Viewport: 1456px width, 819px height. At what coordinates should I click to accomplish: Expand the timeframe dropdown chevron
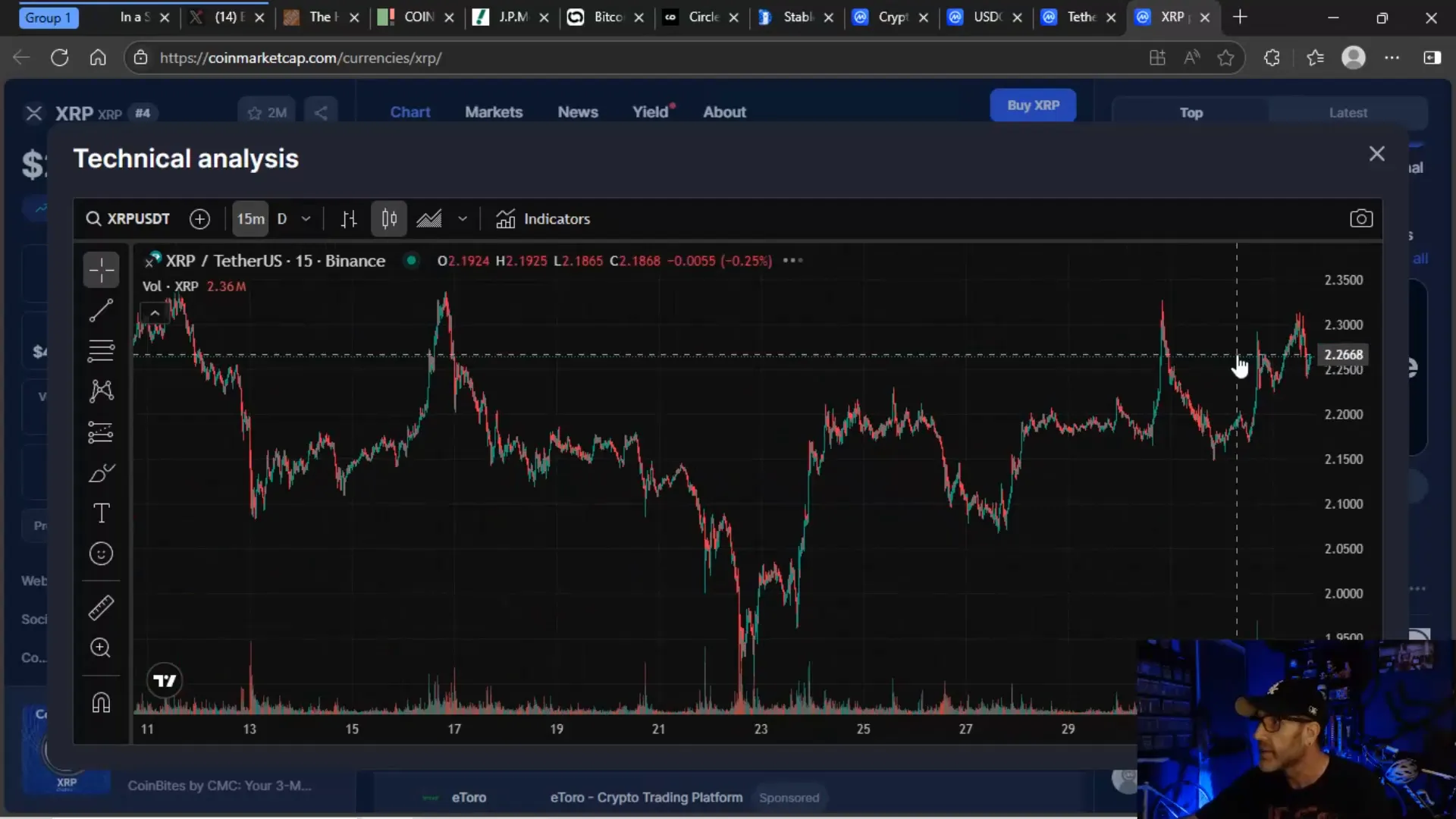(x=306, y=219)
